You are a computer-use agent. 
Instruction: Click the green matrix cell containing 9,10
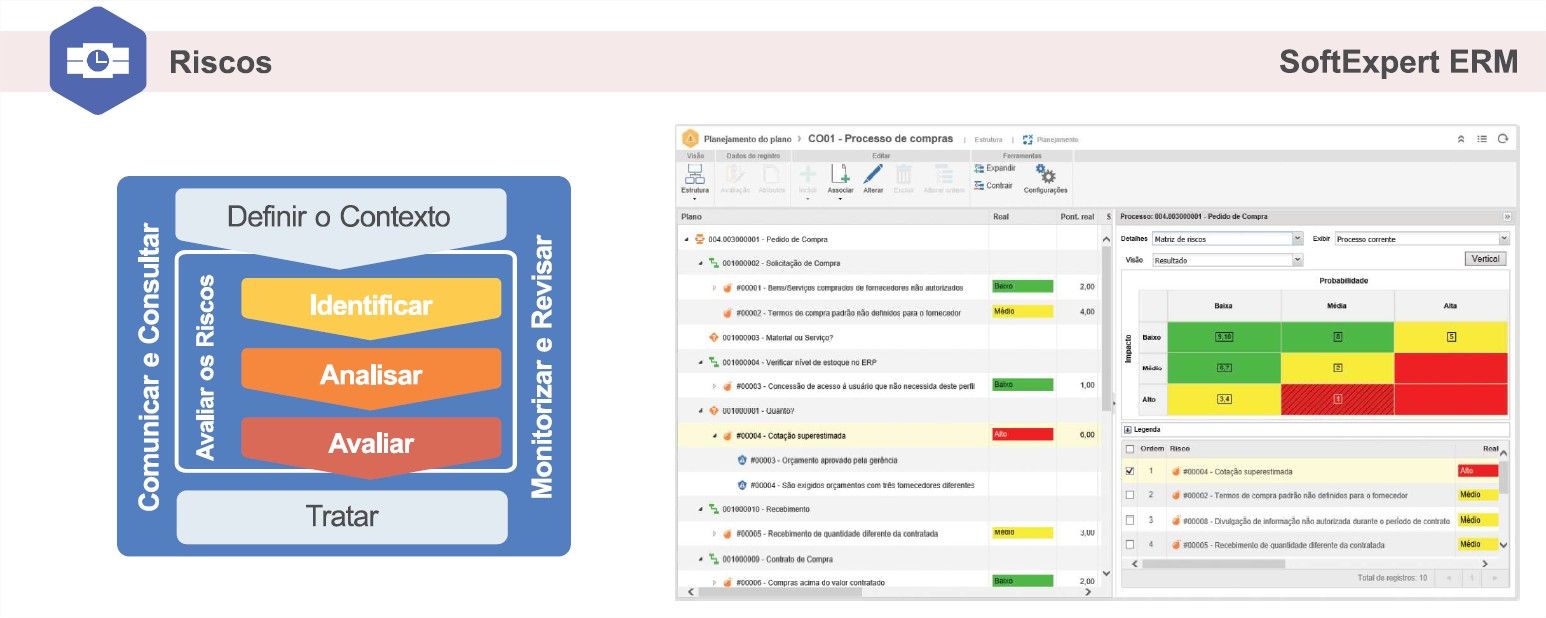[x=1224, y=337]
